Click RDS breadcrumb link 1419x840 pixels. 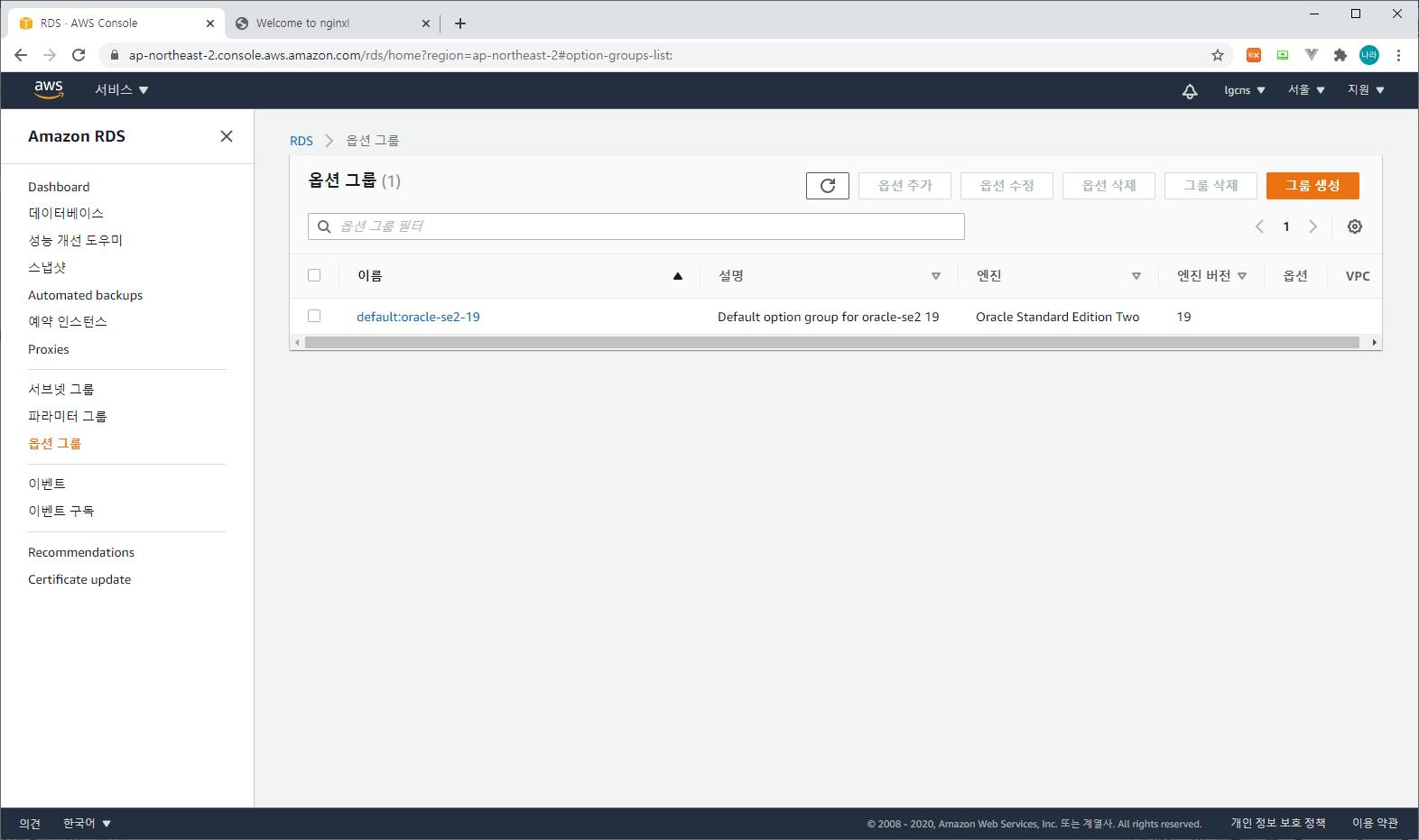[x=301, y=141]
